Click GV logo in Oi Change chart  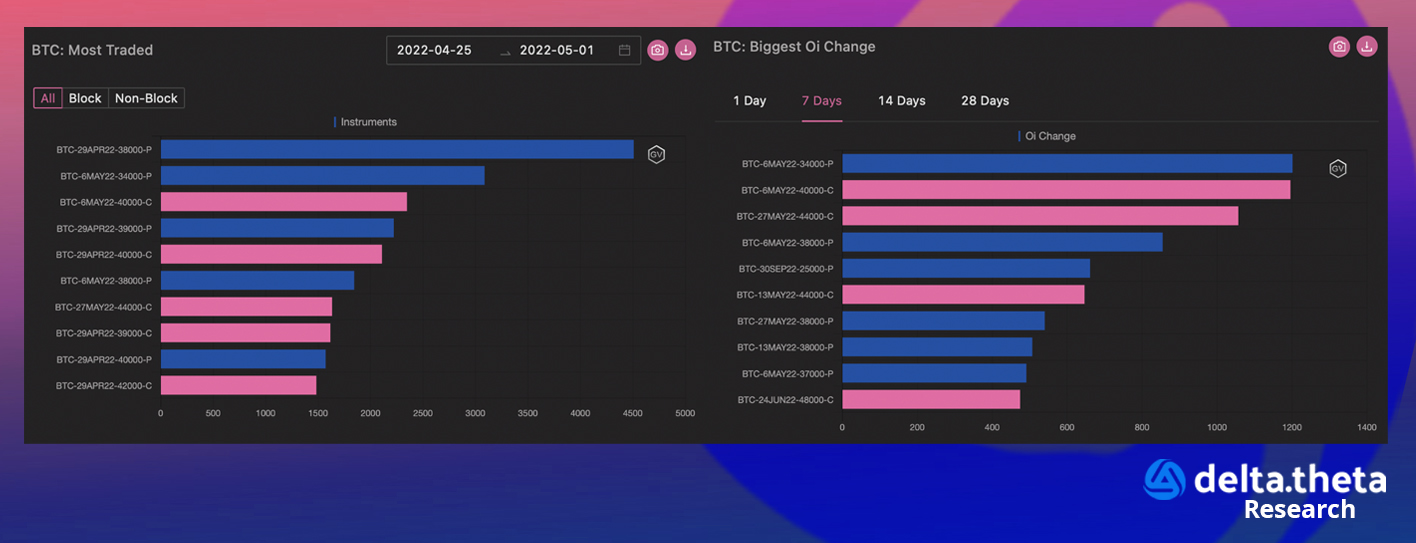pos(1338,168)
